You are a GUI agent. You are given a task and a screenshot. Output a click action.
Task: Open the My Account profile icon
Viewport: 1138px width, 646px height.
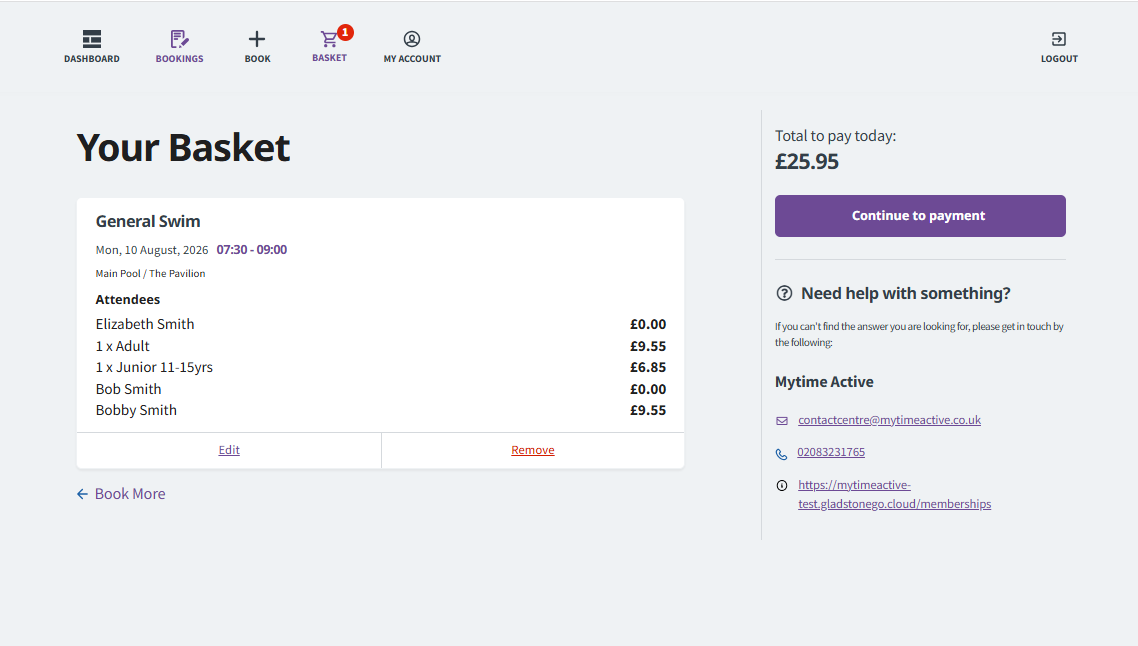click(412, 38)
